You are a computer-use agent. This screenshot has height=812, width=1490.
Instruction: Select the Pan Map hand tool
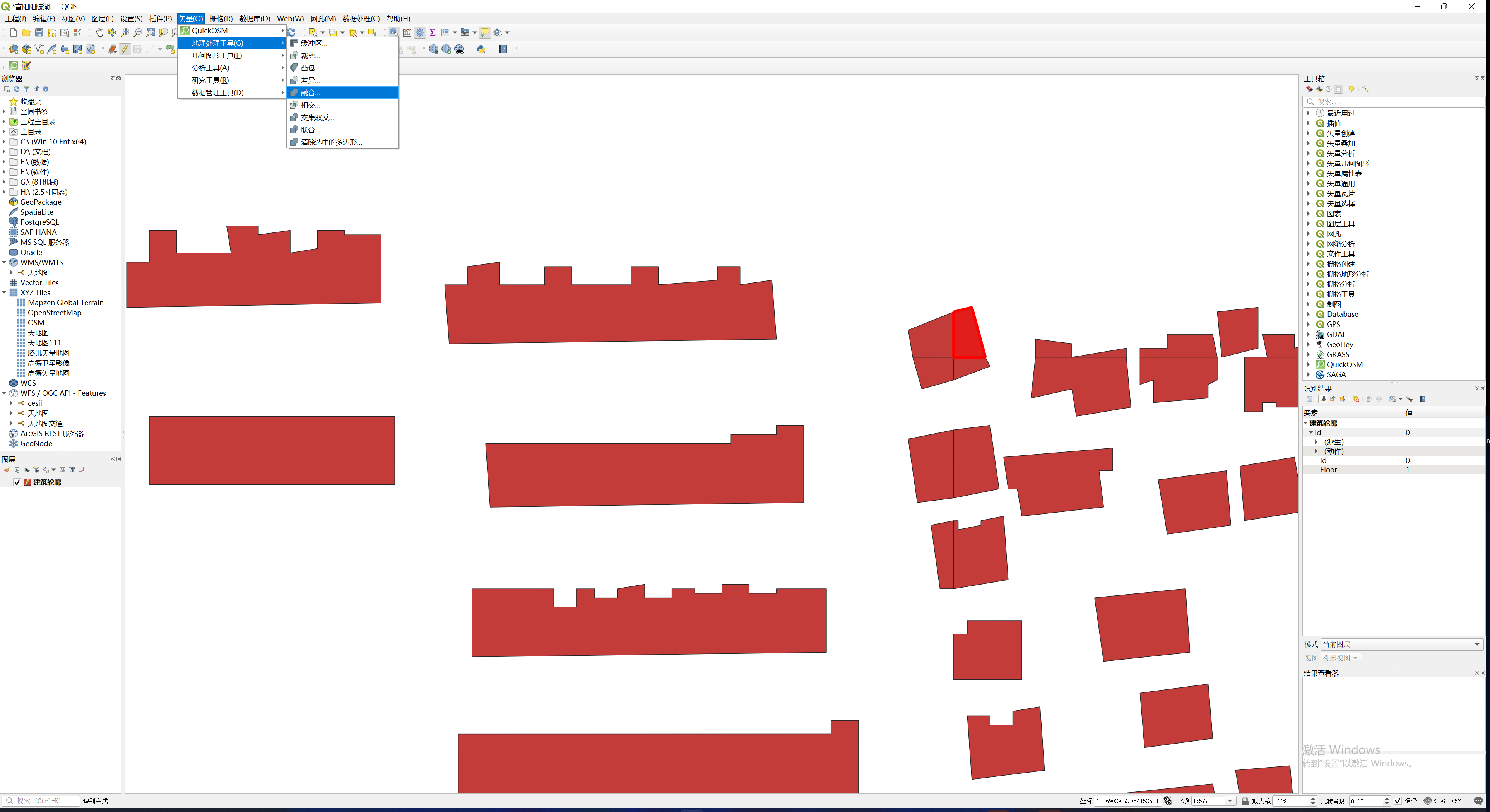pyautogui.click(x=99, y=32)
